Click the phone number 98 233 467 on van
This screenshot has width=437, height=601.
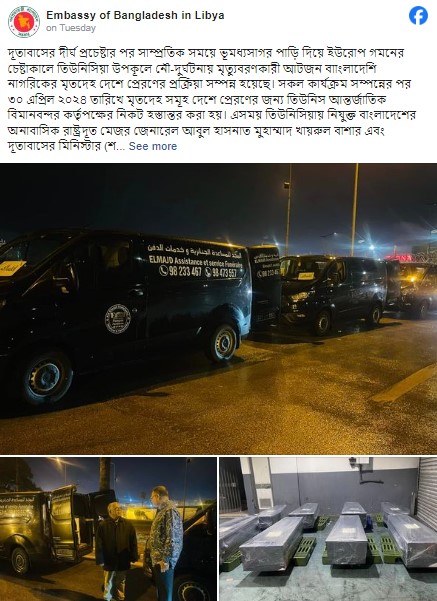click(x=180, y=271)
